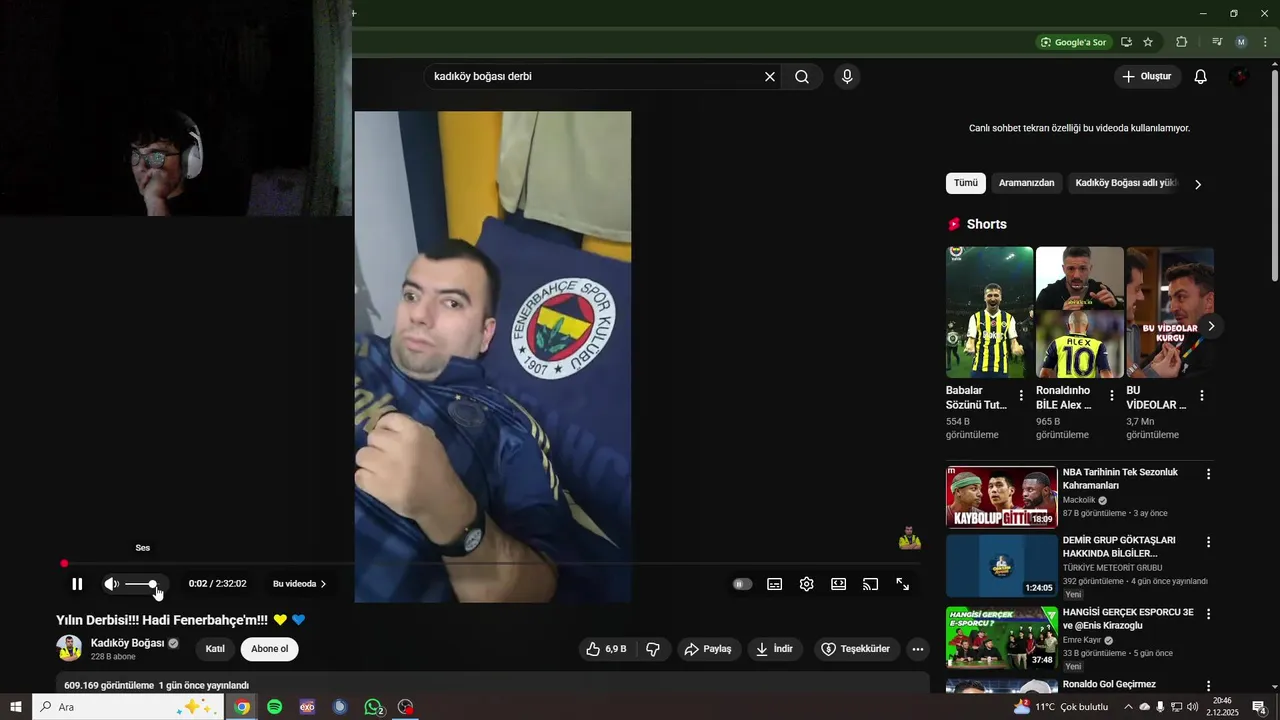Viewport: 1280px width, 720px height.
Task: Open Windows notification center
Action: (x=1259, y=707)
